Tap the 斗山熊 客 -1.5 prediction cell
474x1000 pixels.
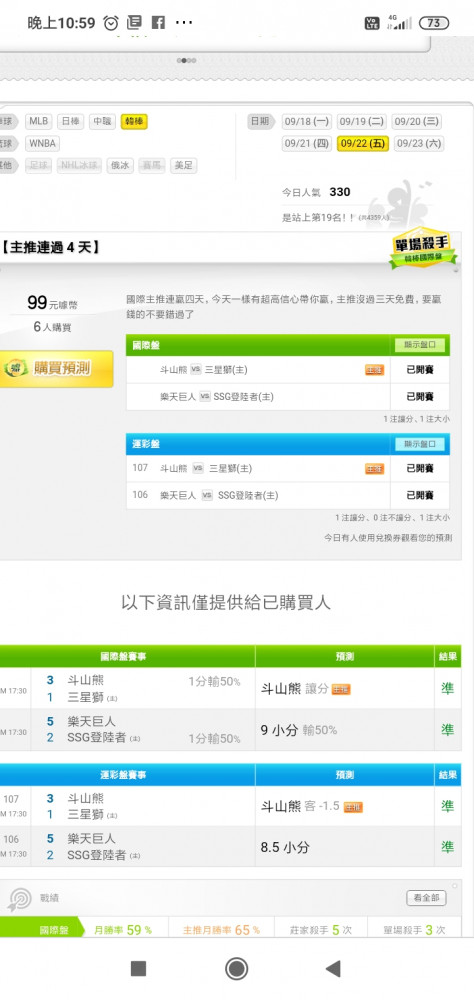coord(344,806)
